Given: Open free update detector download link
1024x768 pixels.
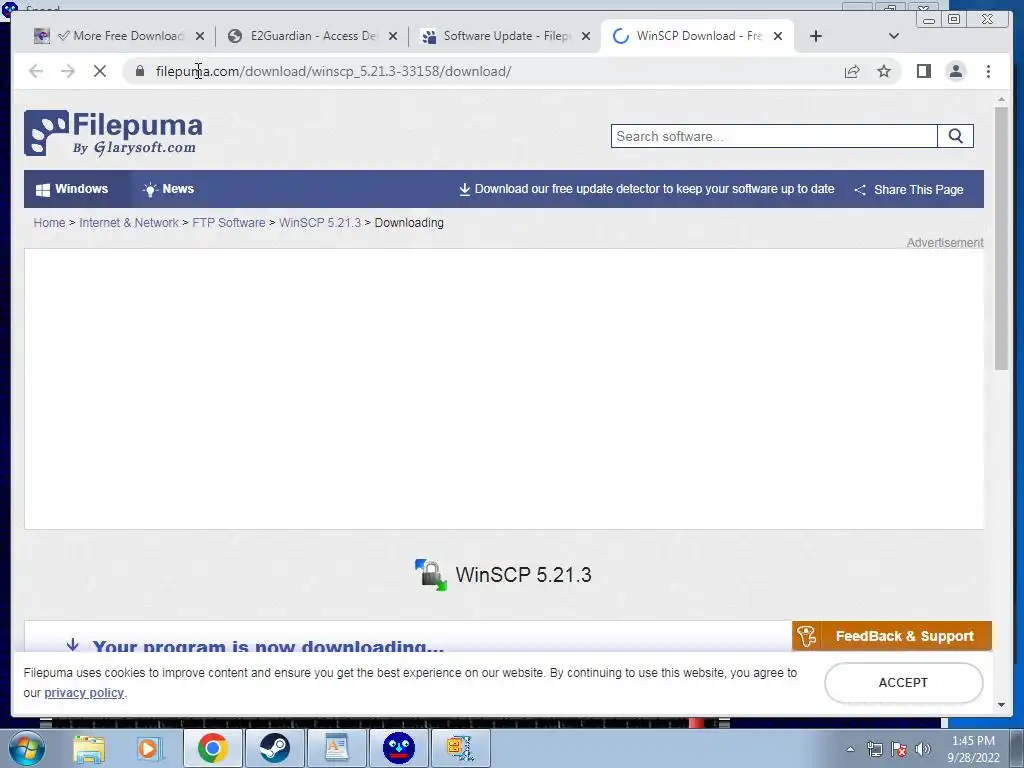Looking at the screenshot, I should [x=647, y=189].
